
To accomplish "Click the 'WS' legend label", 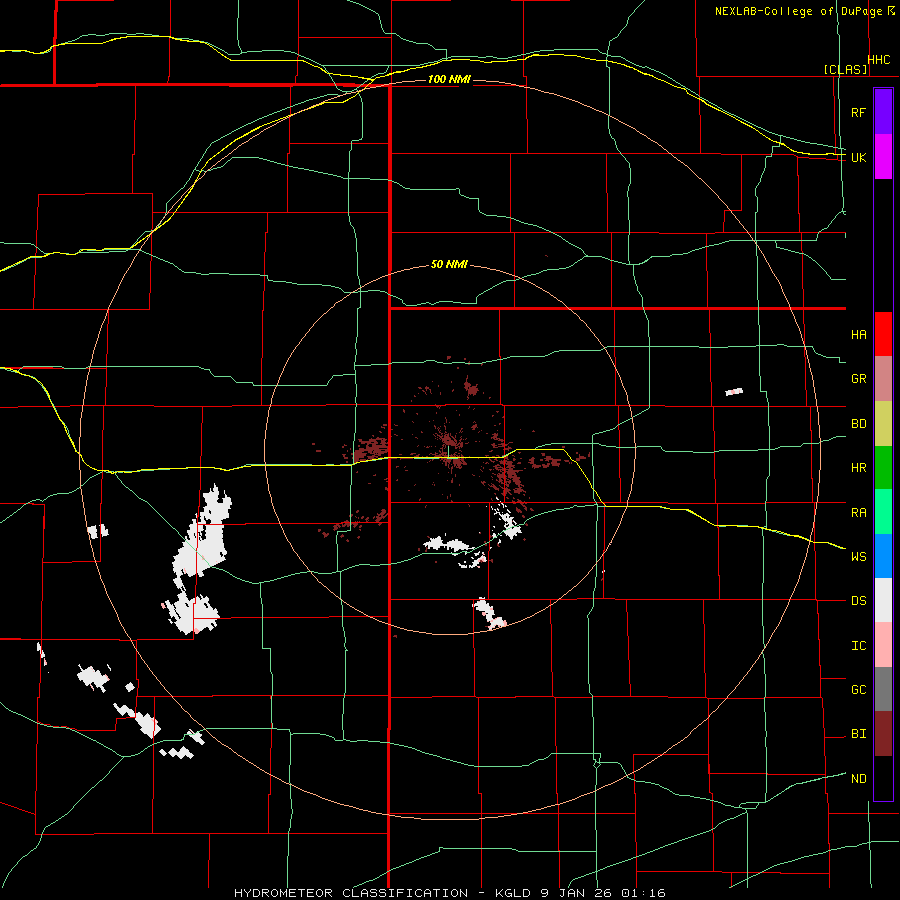I will coord(858,557).
